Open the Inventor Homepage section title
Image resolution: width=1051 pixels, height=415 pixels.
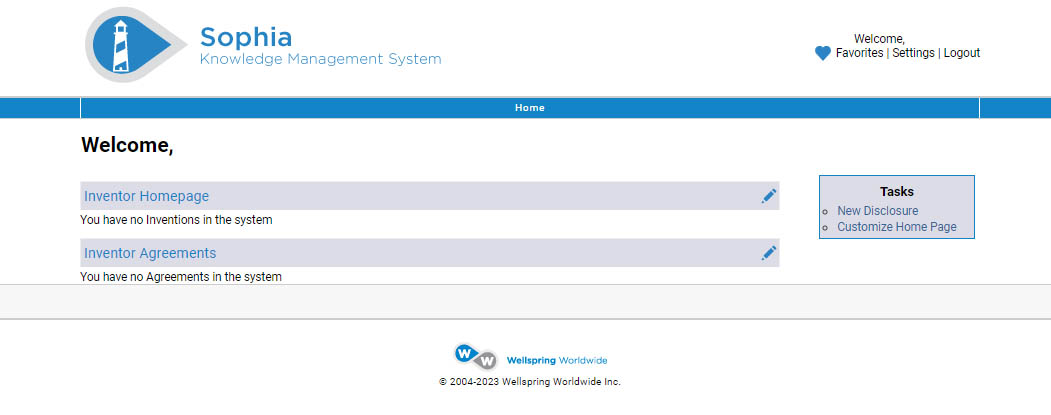click(146, 196)
